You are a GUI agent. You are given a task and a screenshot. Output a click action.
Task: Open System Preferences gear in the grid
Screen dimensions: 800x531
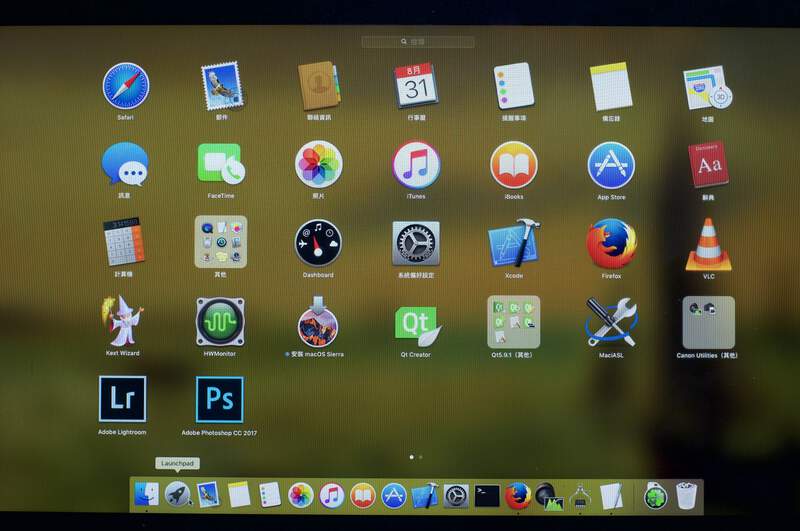point(416,244)
